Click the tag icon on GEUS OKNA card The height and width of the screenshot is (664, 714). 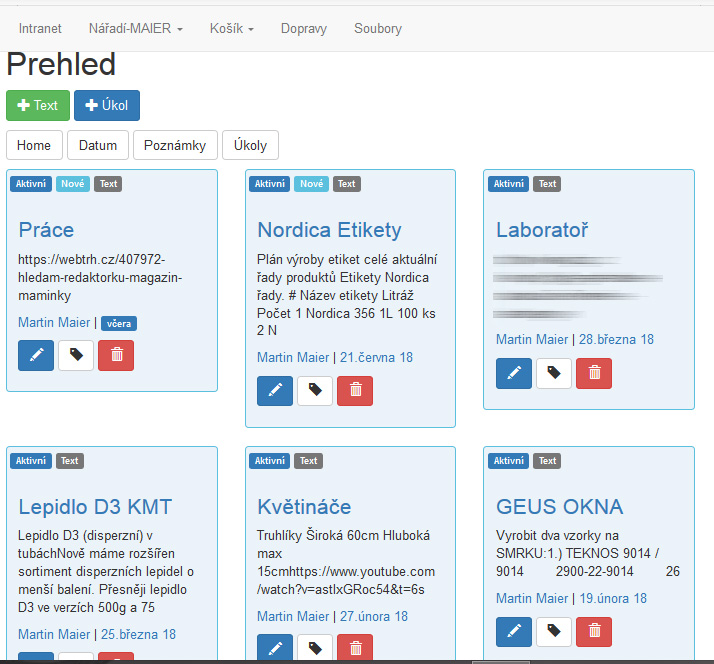(554, 632)
